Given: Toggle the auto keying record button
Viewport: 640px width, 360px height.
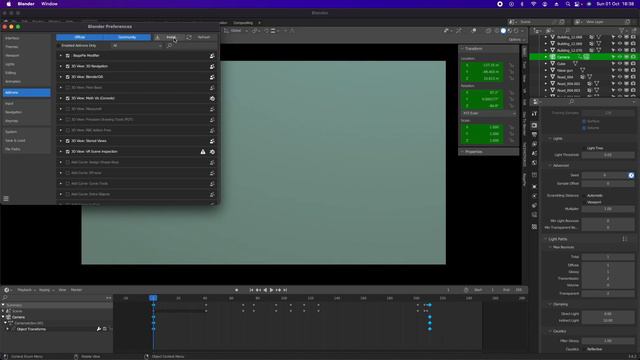Looking at the screenshot, I should point(236,290).
